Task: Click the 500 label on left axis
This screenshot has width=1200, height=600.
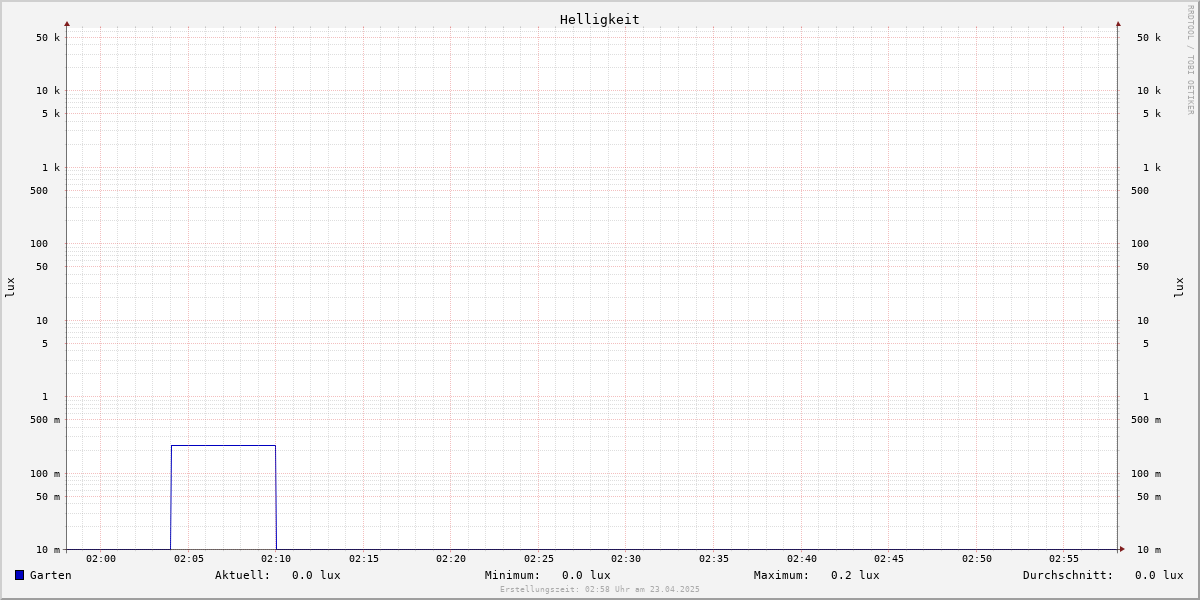Action: point(39,191)
